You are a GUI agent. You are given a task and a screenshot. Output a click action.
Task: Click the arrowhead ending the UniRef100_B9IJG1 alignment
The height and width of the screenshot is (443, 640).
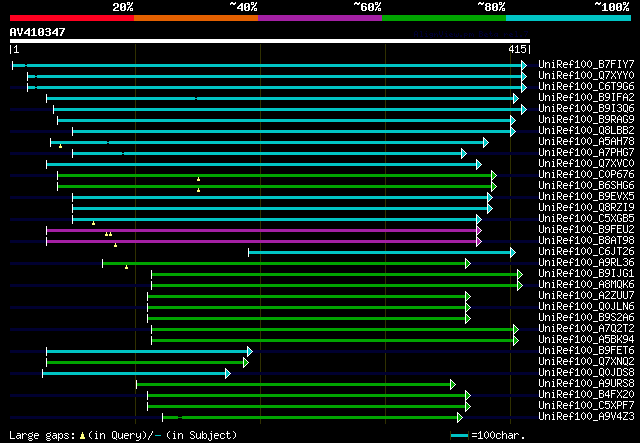tap(520, 275)
